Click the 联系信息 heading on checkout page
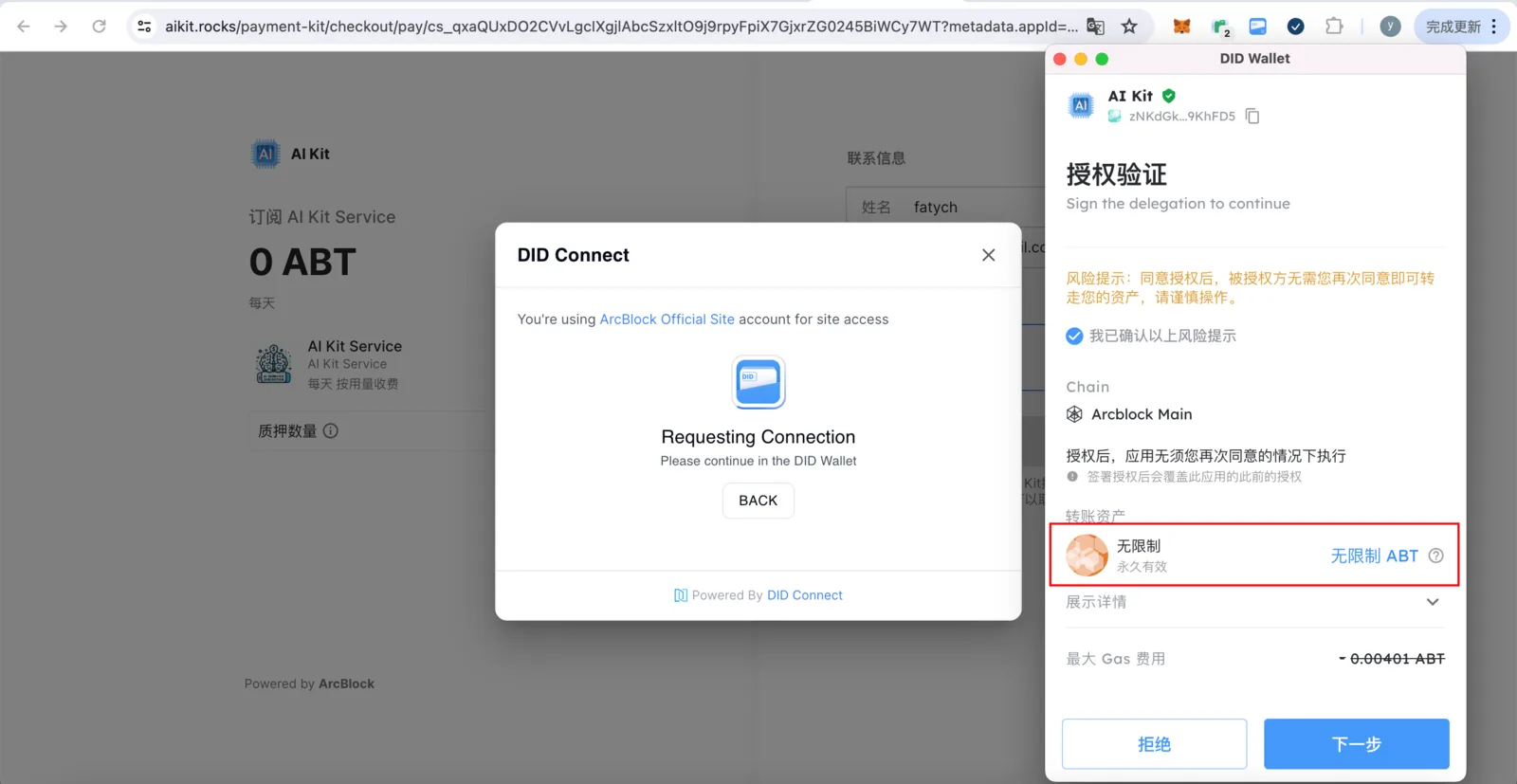The image size is (1517, 784). click(x=876, y=158)
